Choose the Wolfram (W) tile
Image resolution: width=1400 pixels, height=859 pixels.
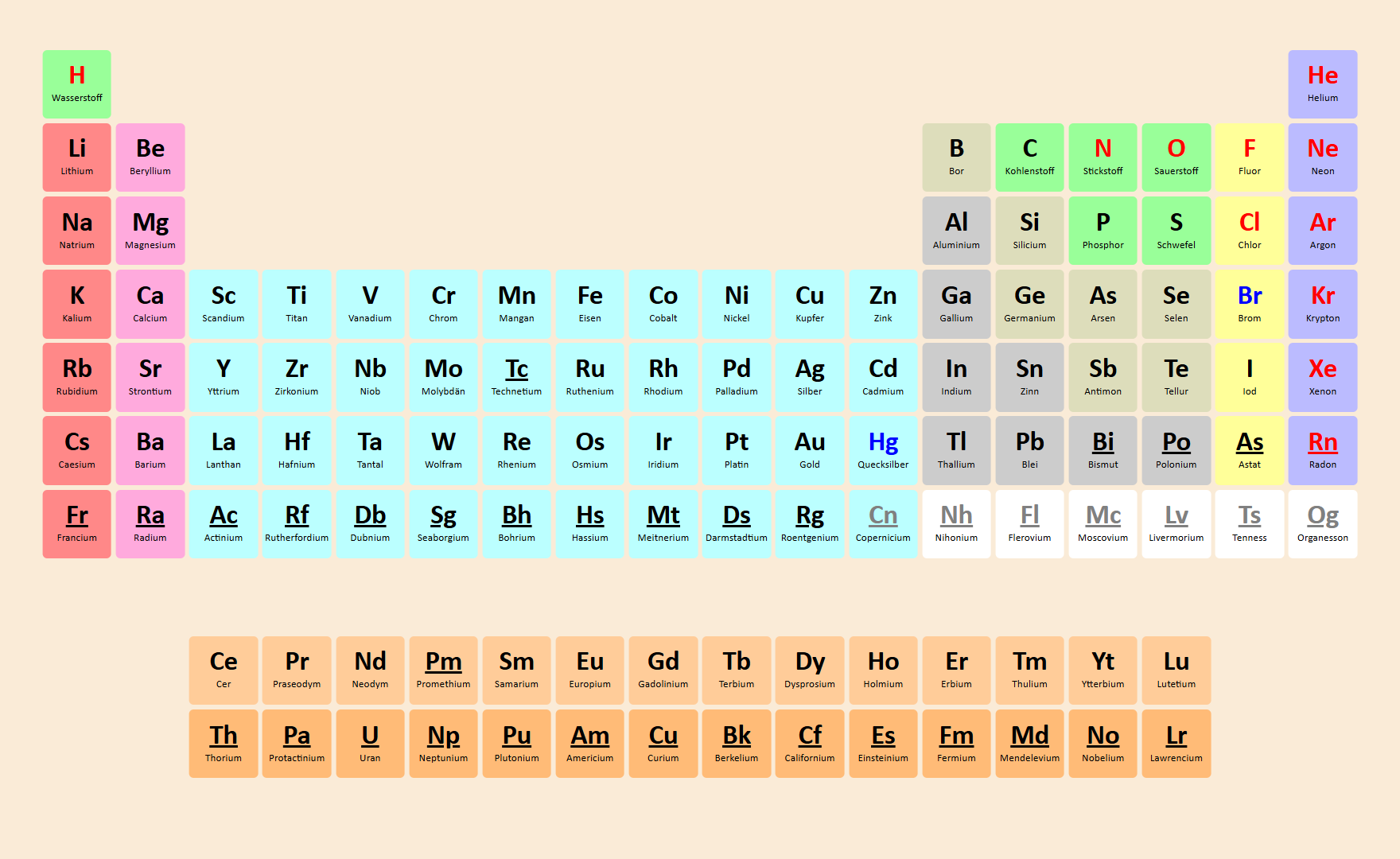[444, 450]
